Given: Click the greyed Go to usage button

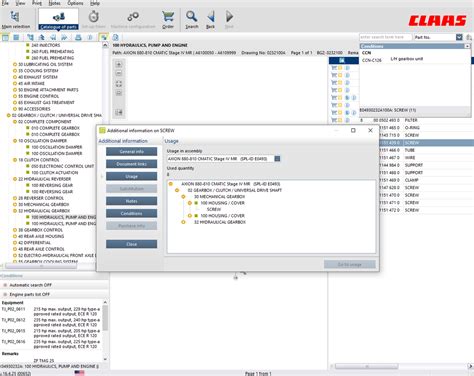Looking at the screenshot, I should tap(350, 264).
